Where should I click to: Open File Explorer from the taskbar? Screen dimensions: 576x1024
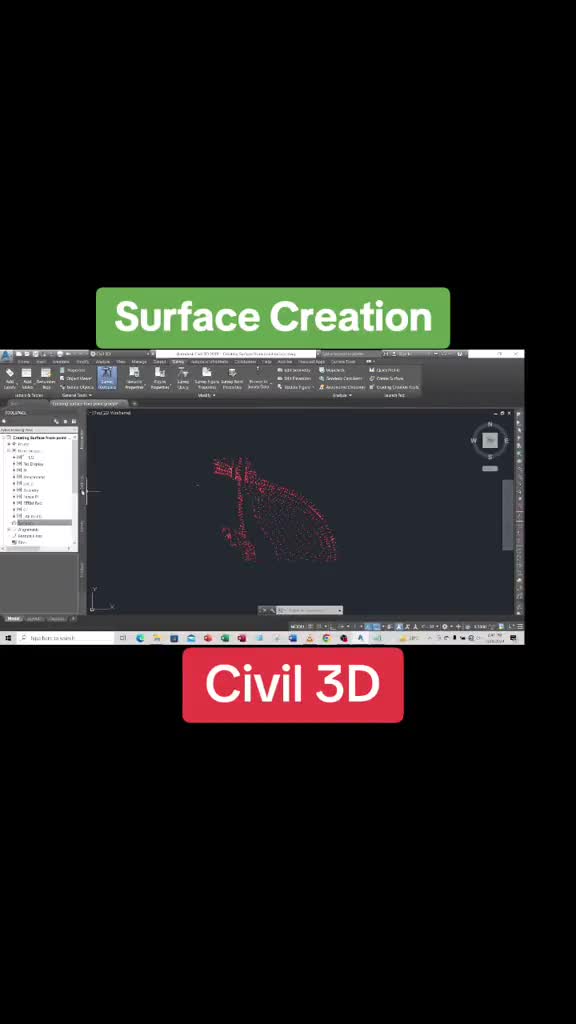click(x=157, y=638)
